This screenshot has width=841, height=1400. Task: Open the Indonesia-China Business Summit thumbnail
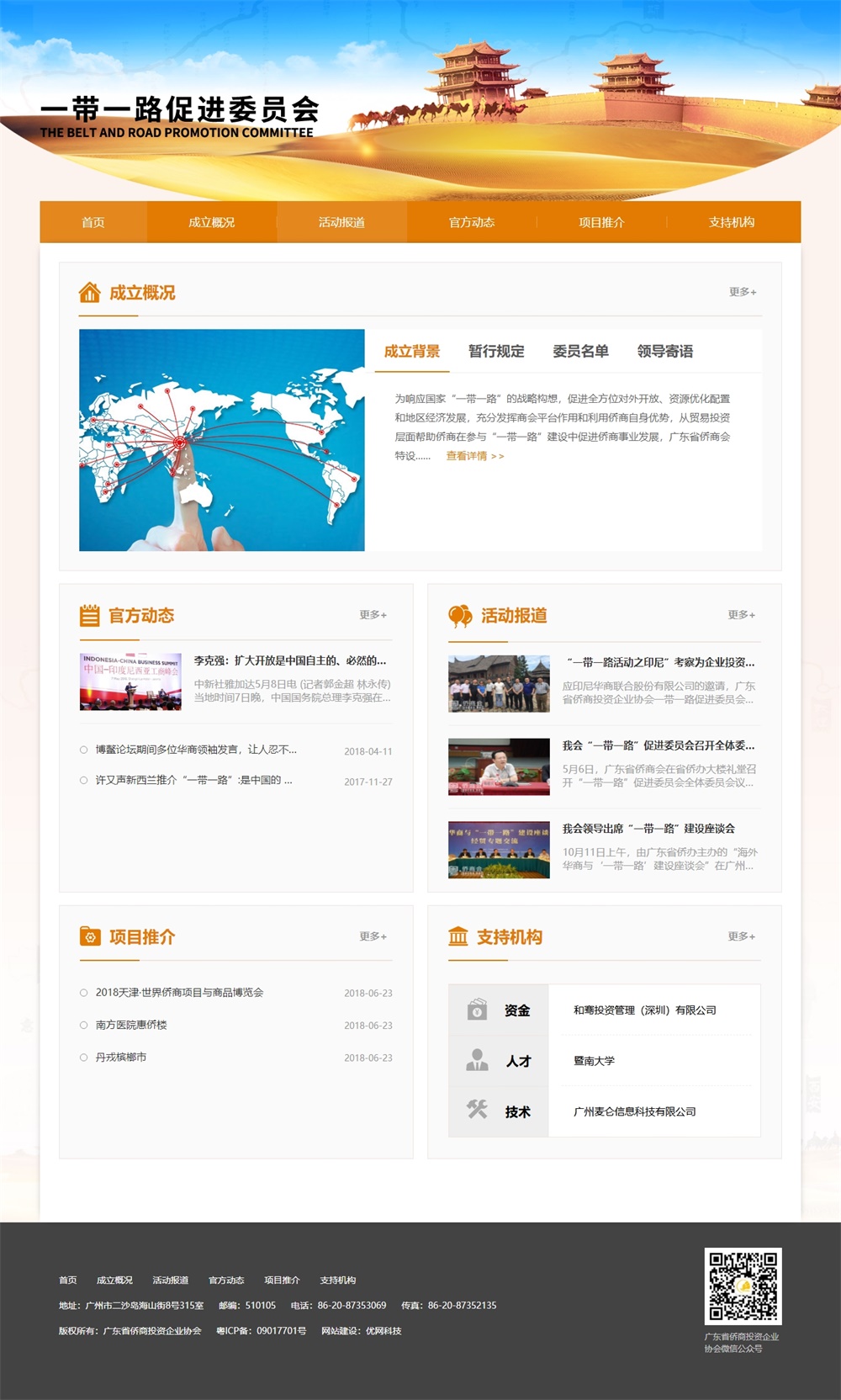coord(130,681)
